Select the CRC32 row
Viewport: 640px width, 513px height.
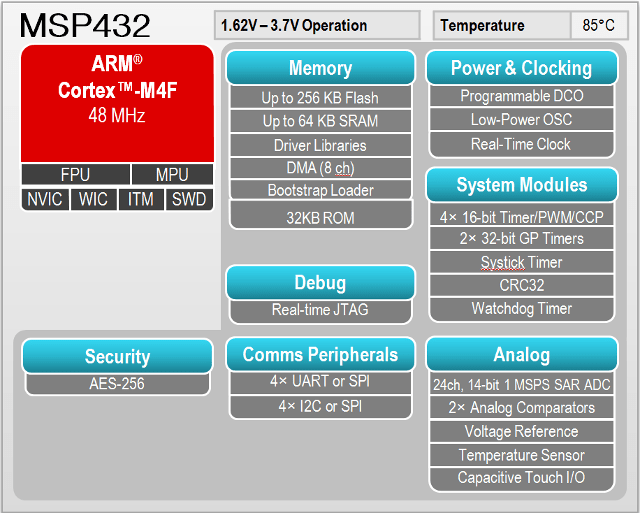(x=522, y=285)
